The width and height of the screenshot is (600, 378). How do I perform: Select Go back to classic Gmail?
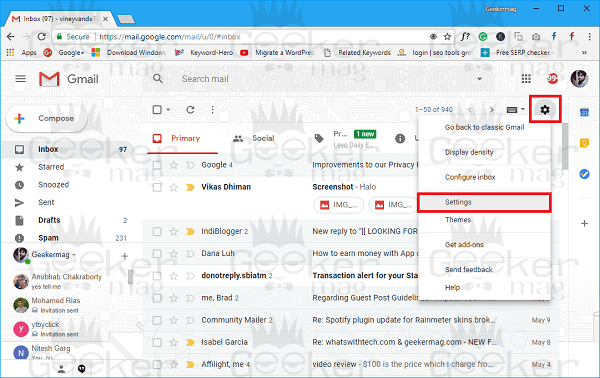[484, 127]
